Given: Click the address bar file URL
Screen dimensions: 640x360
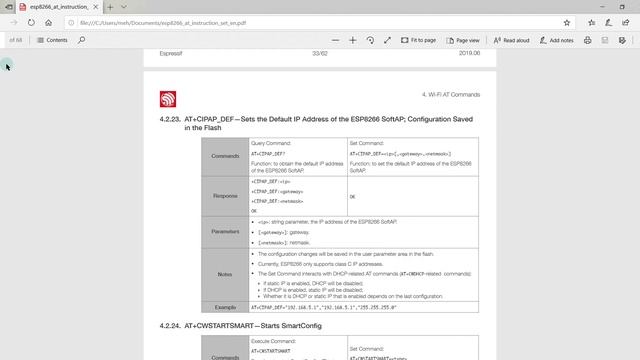Looking at the screenshot, I should coord(163,23).
